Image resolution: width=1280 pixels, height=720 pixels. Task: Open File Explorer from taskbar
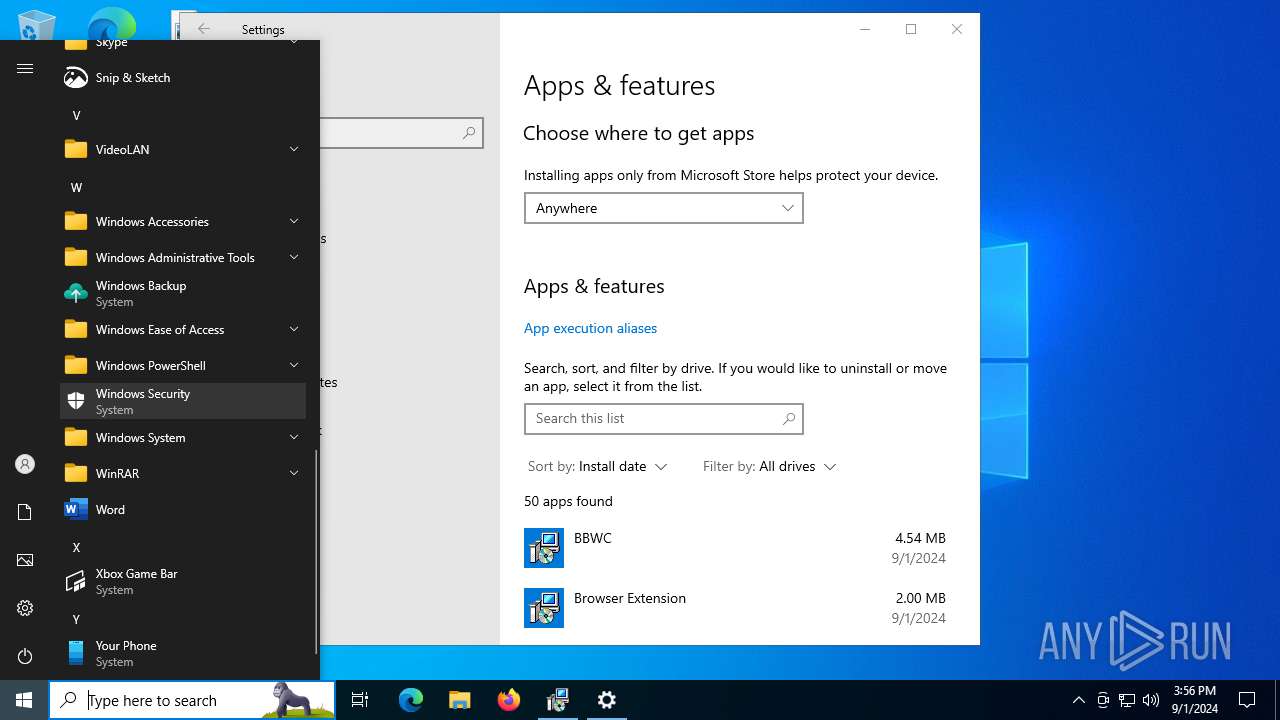coord(460,700)
